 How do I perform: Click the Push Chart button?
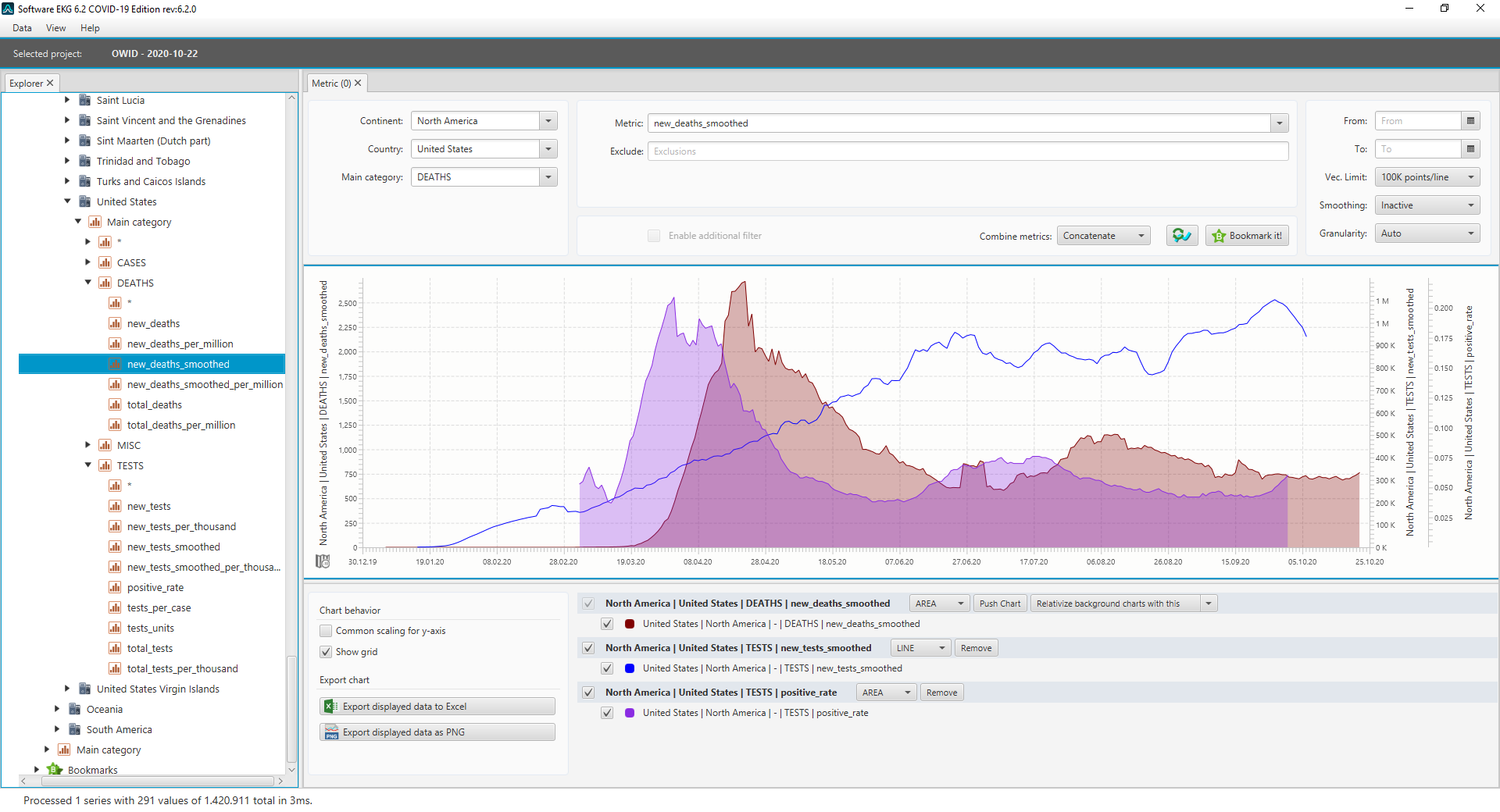[999, 604]
